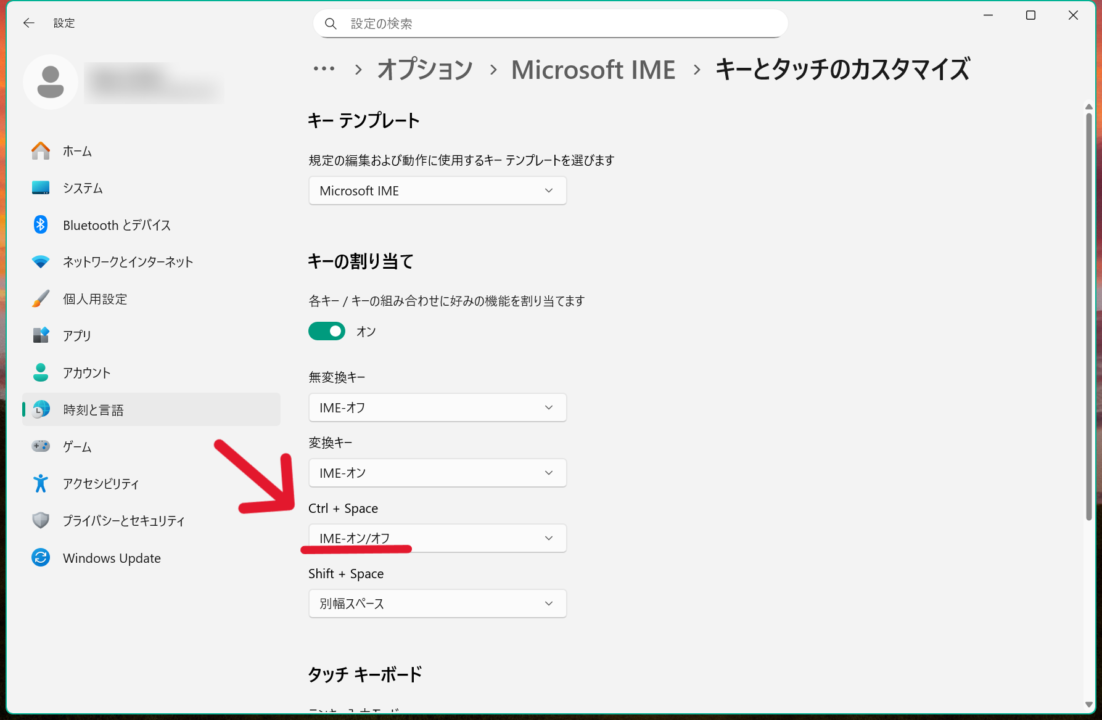Click the scrollbar down arrow
Viewport: 1102px width, 720px height.
[x=1089, y=705]
